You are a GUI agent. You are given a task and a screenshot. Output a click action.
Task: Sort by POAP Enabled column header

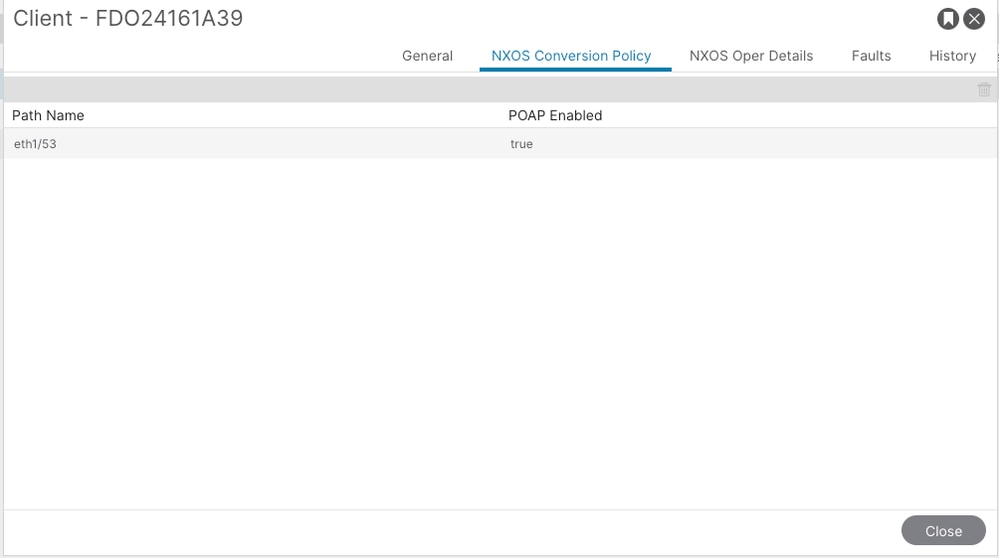tap(555, 115)
